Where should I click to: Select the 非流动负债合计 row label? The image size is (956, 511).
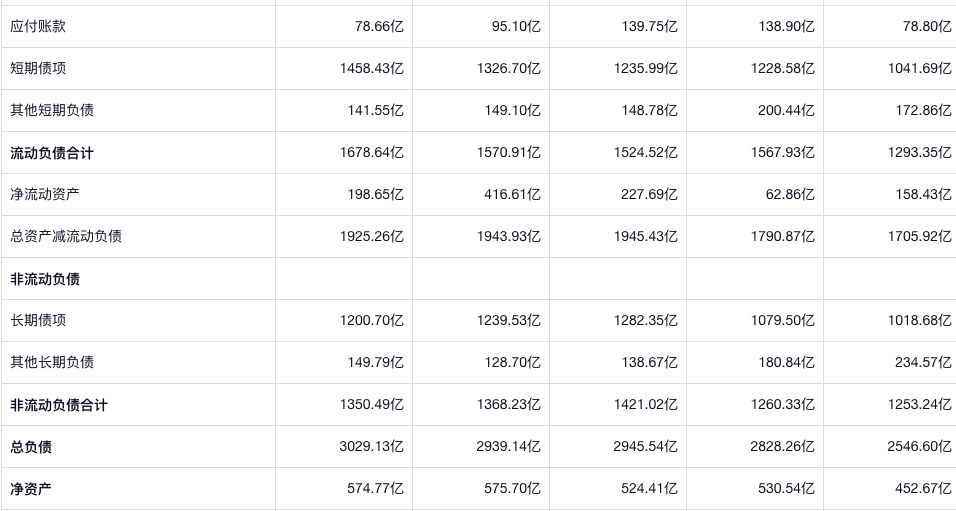pos(59,405)
